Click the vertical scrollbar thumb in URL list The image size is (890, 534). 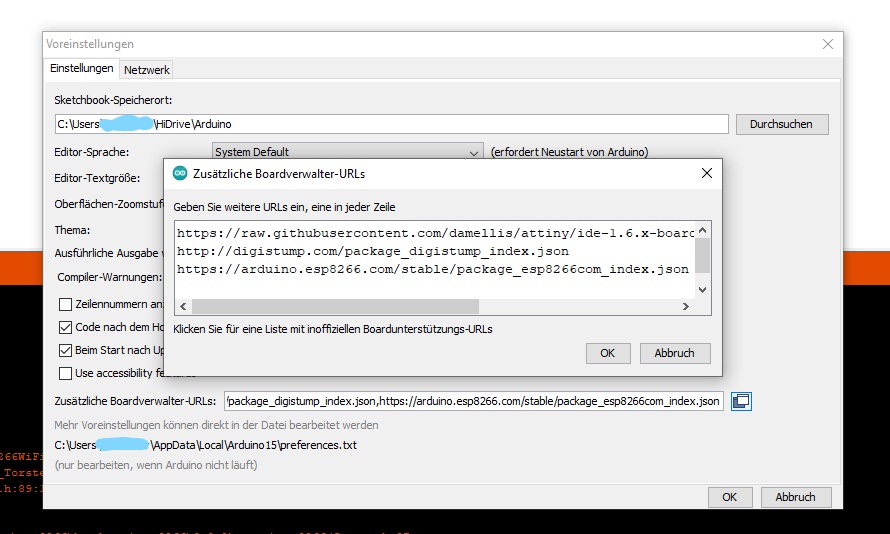tap(703, 255)
